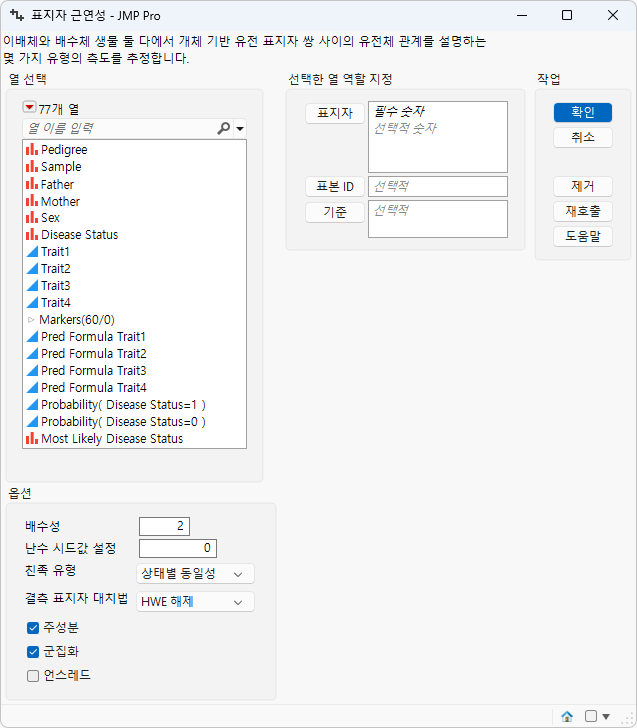
Task: Select Probability( Disease Status=1 ) column
Action: [x=123, y=404]
